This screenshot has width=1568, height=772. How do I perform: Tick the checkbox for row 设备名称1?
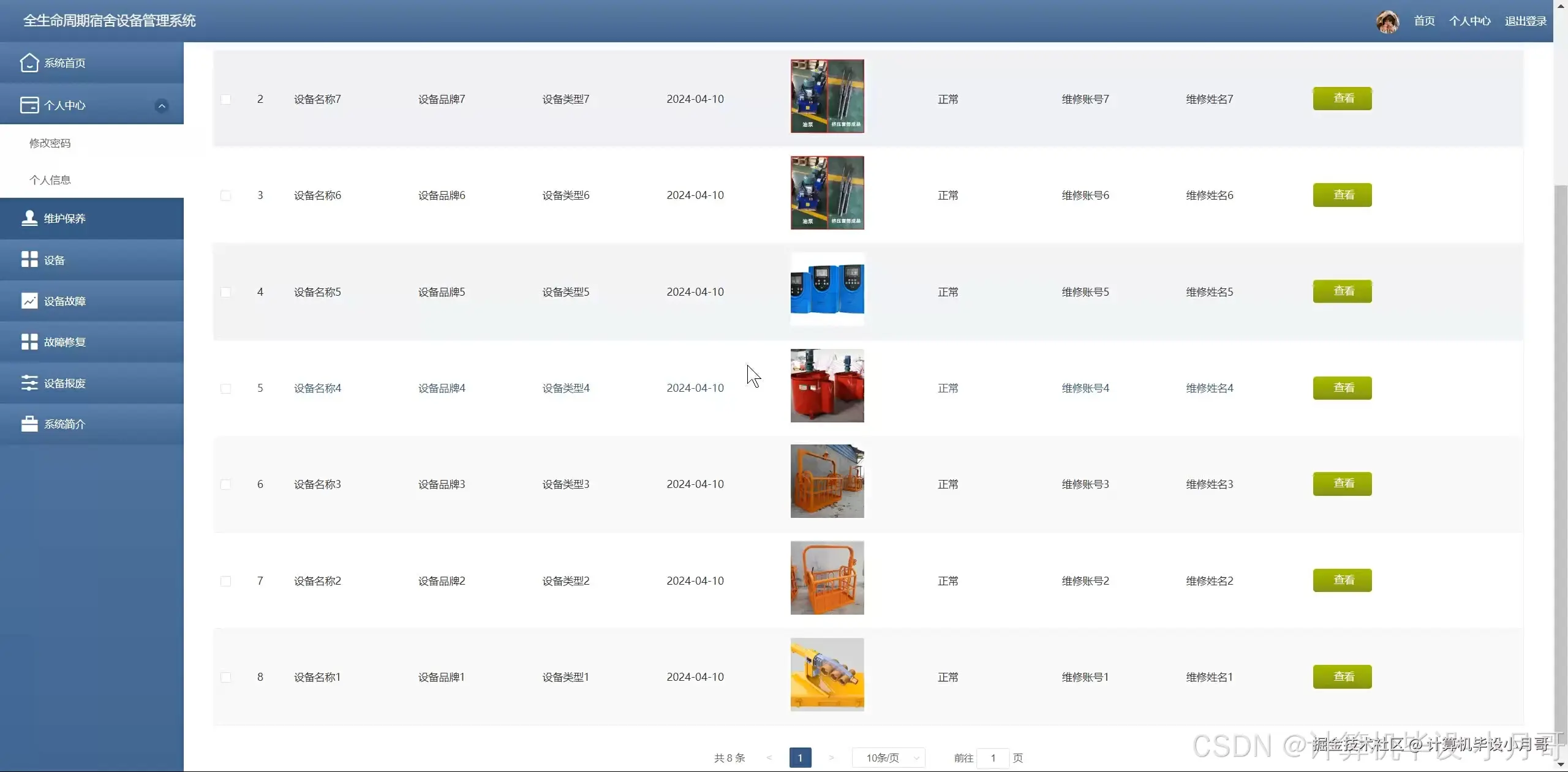point(225,677)
